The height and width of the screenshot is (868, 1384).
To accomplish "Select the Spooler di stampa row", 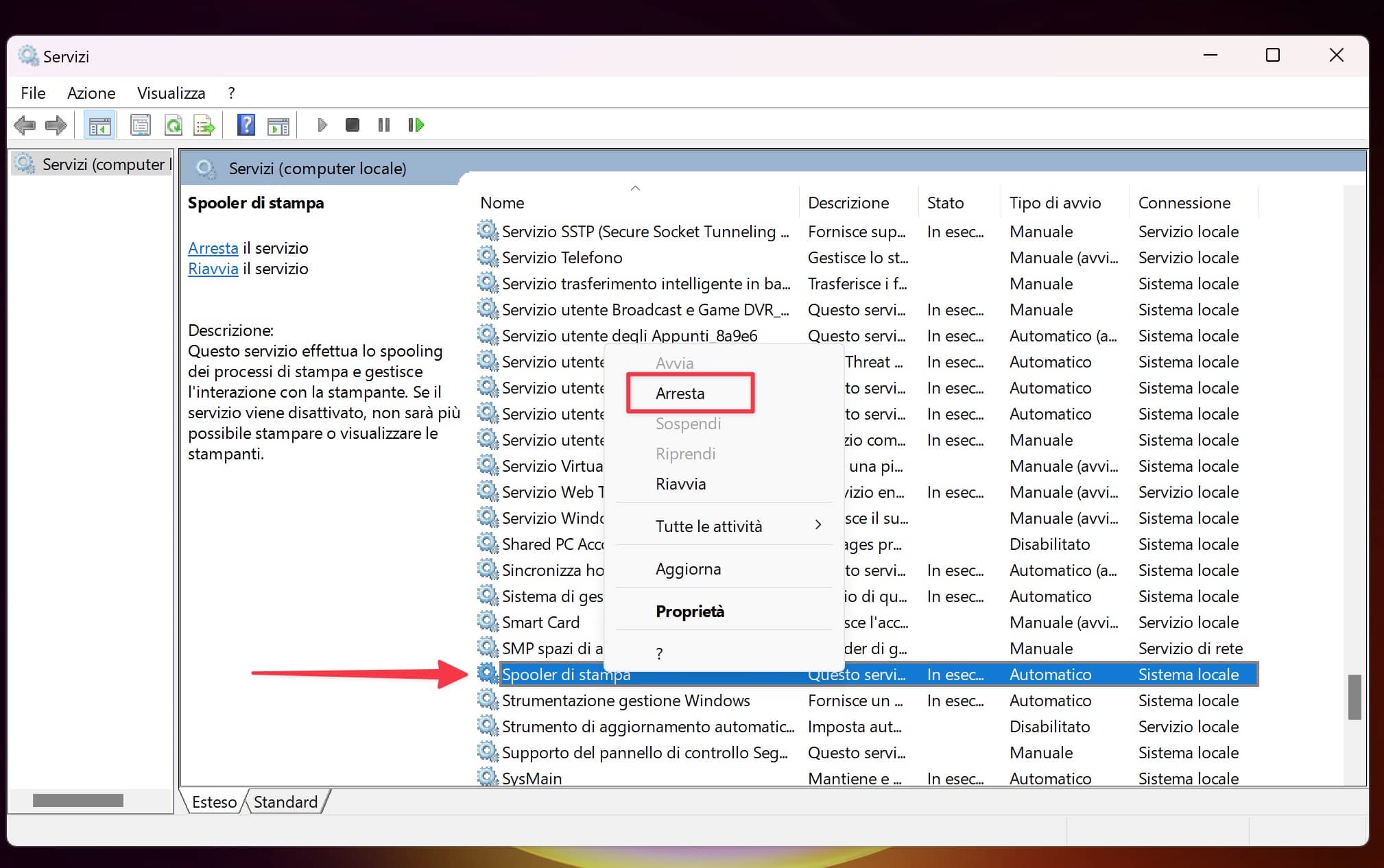I will point(867,674).
